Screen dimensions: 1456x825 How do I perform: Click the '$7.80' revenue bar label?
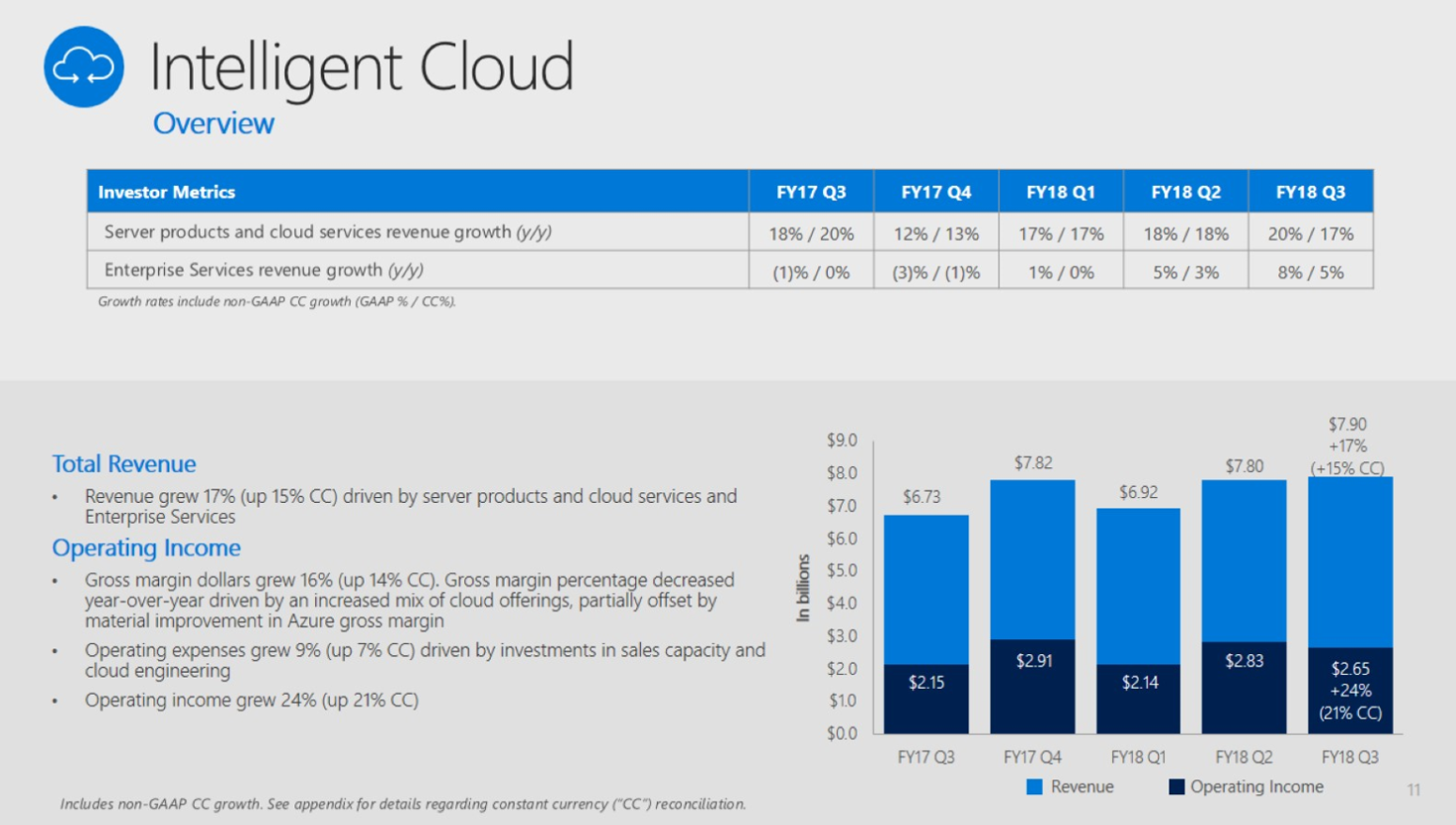coord(1245,465)
